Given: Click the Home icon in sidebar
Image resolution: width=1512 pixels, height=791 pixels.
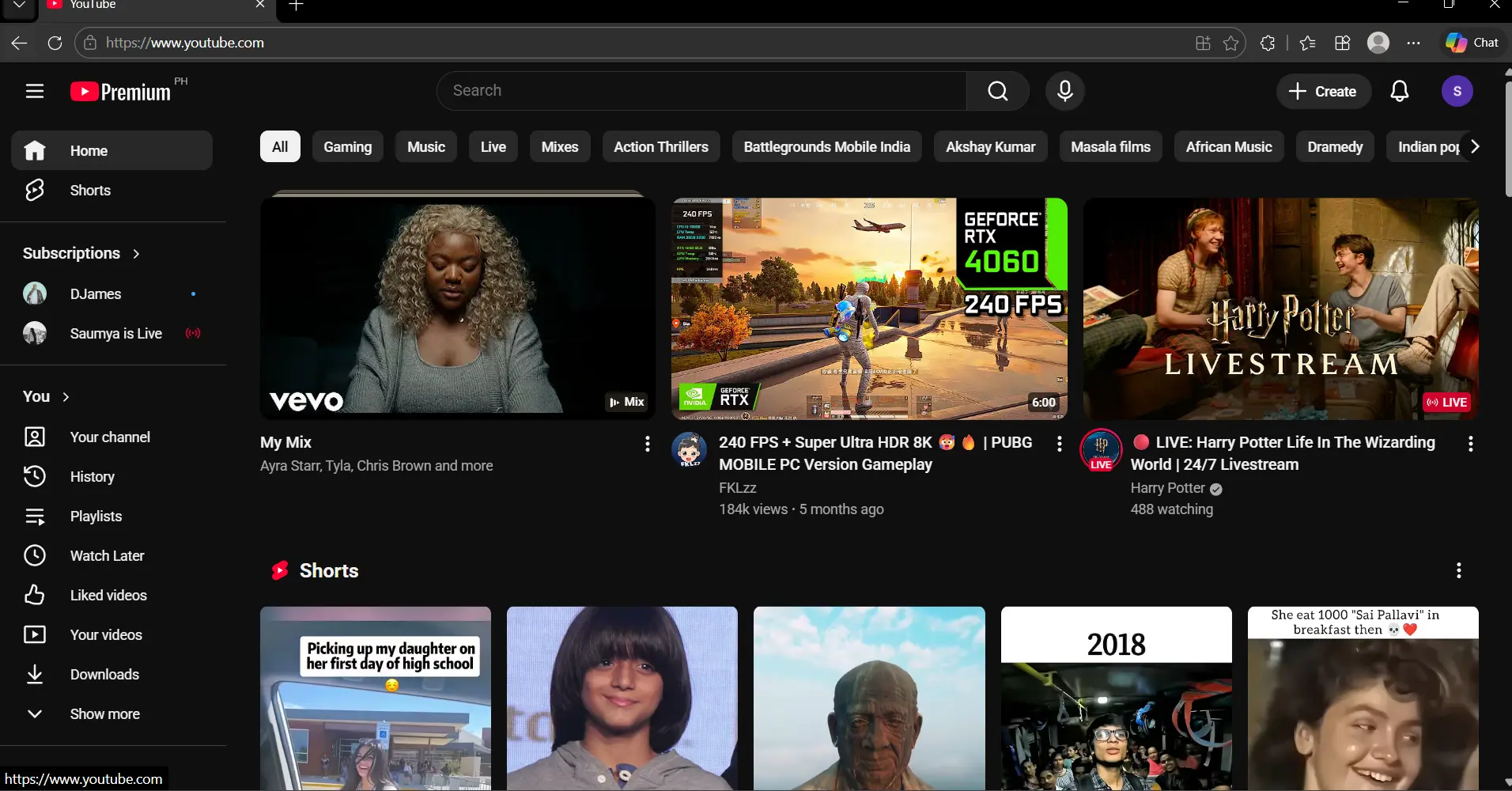Looking at the screenshot, I should click(35, 150).
